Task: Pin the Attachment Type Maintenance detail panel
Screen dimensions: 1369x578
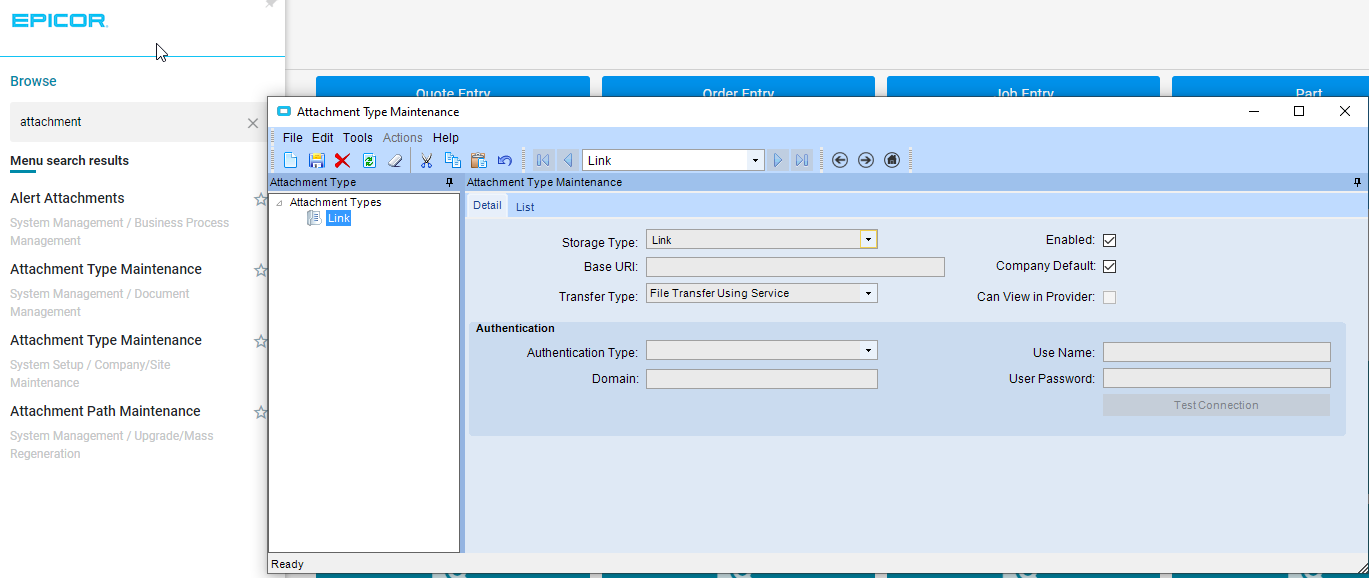Action: click(1357, 183)
